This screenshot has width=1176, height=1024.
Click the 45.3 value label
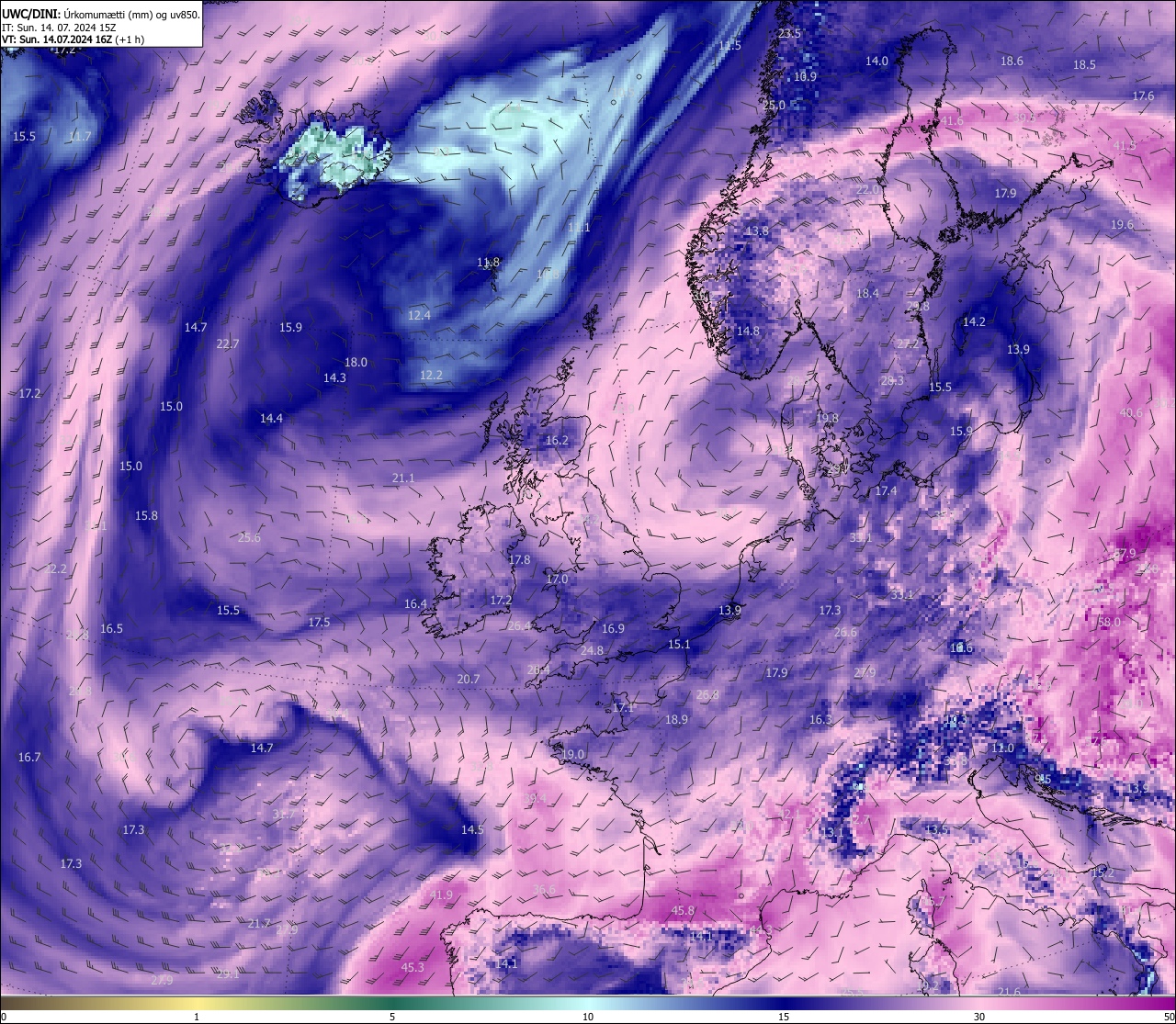coord(413,968)
